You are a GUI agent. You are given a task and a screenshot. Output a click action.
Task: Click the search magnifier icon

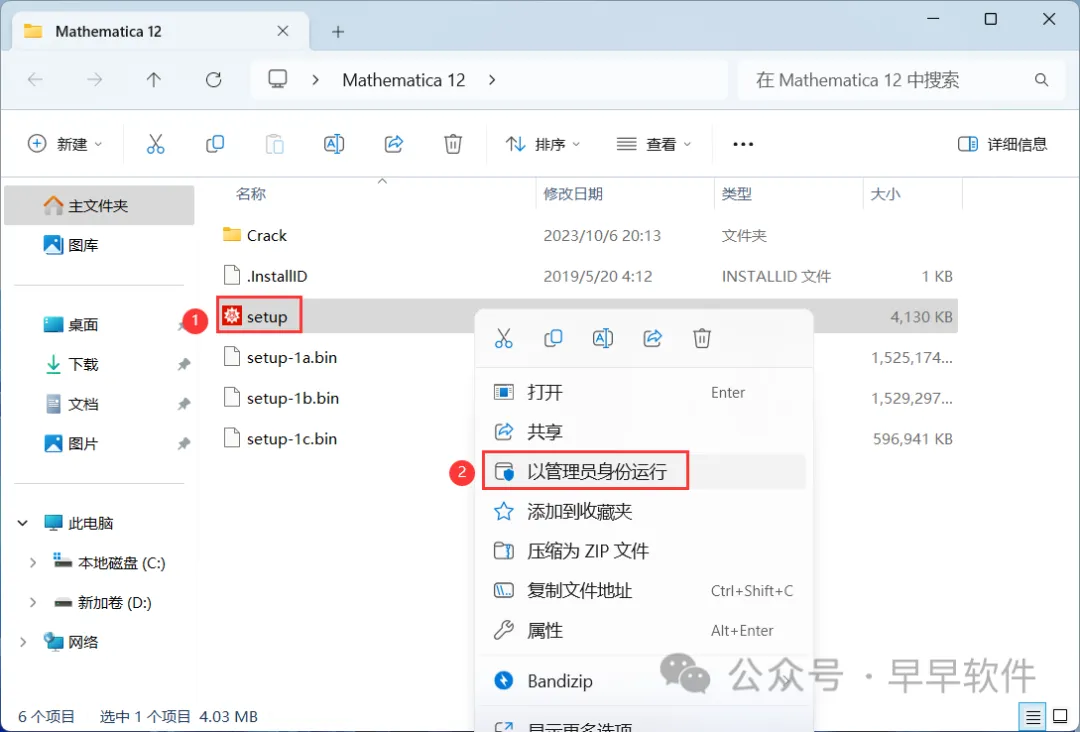click(1041, 80)
